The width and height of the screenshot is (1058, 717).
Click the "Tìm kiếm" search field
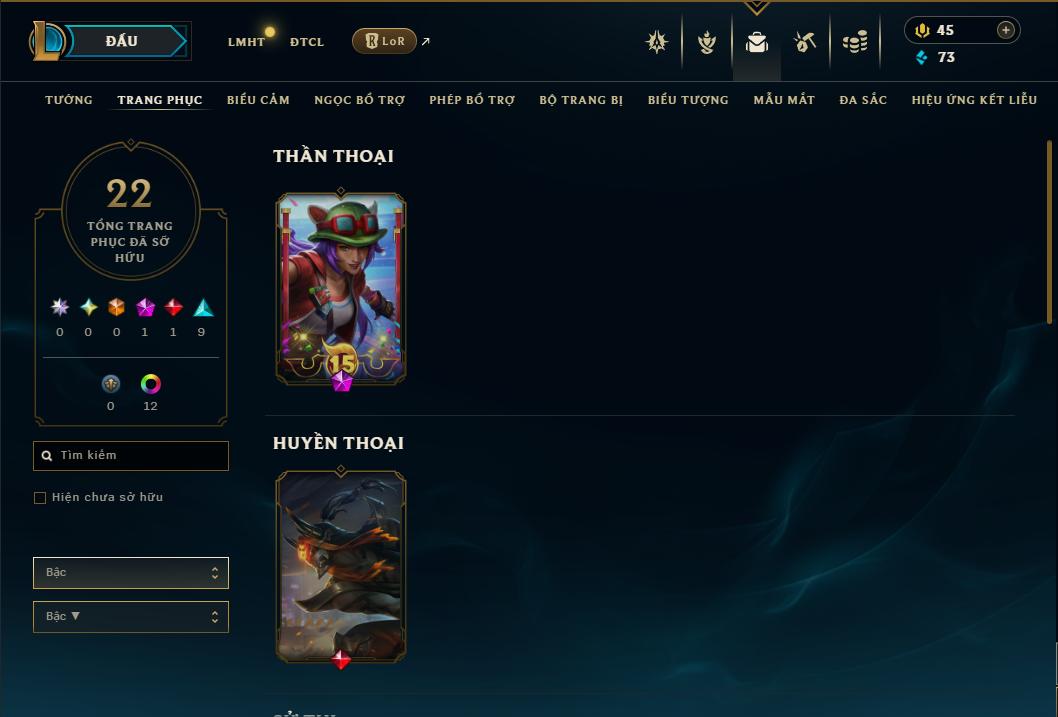pos(131,456)
